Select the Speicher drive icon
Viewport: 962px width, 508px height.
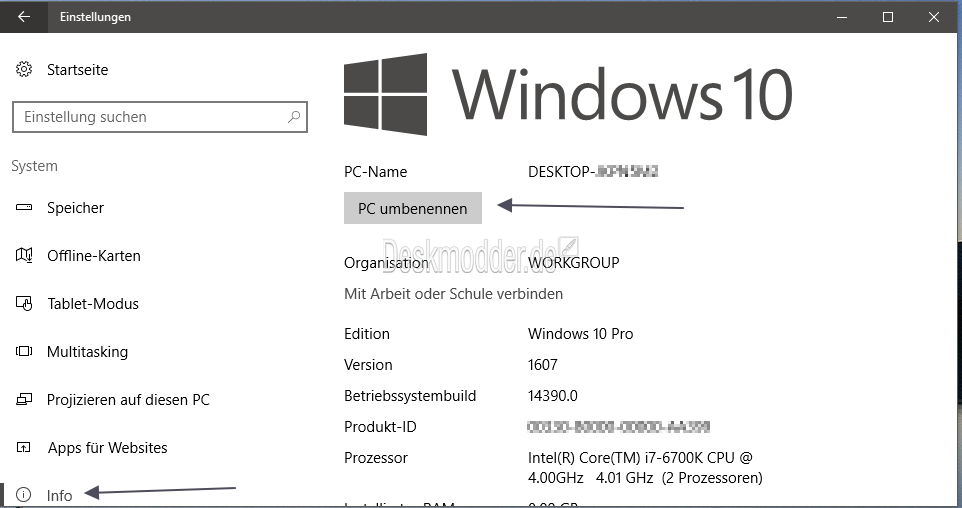click(x=24, y=207)
